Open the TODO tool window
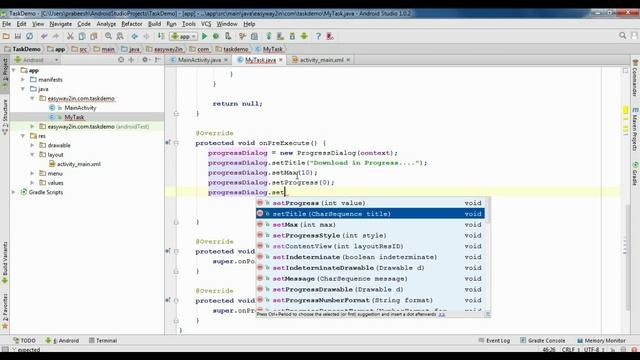The width and height of the screenshot is (640, 360). [x=24, y=340]
